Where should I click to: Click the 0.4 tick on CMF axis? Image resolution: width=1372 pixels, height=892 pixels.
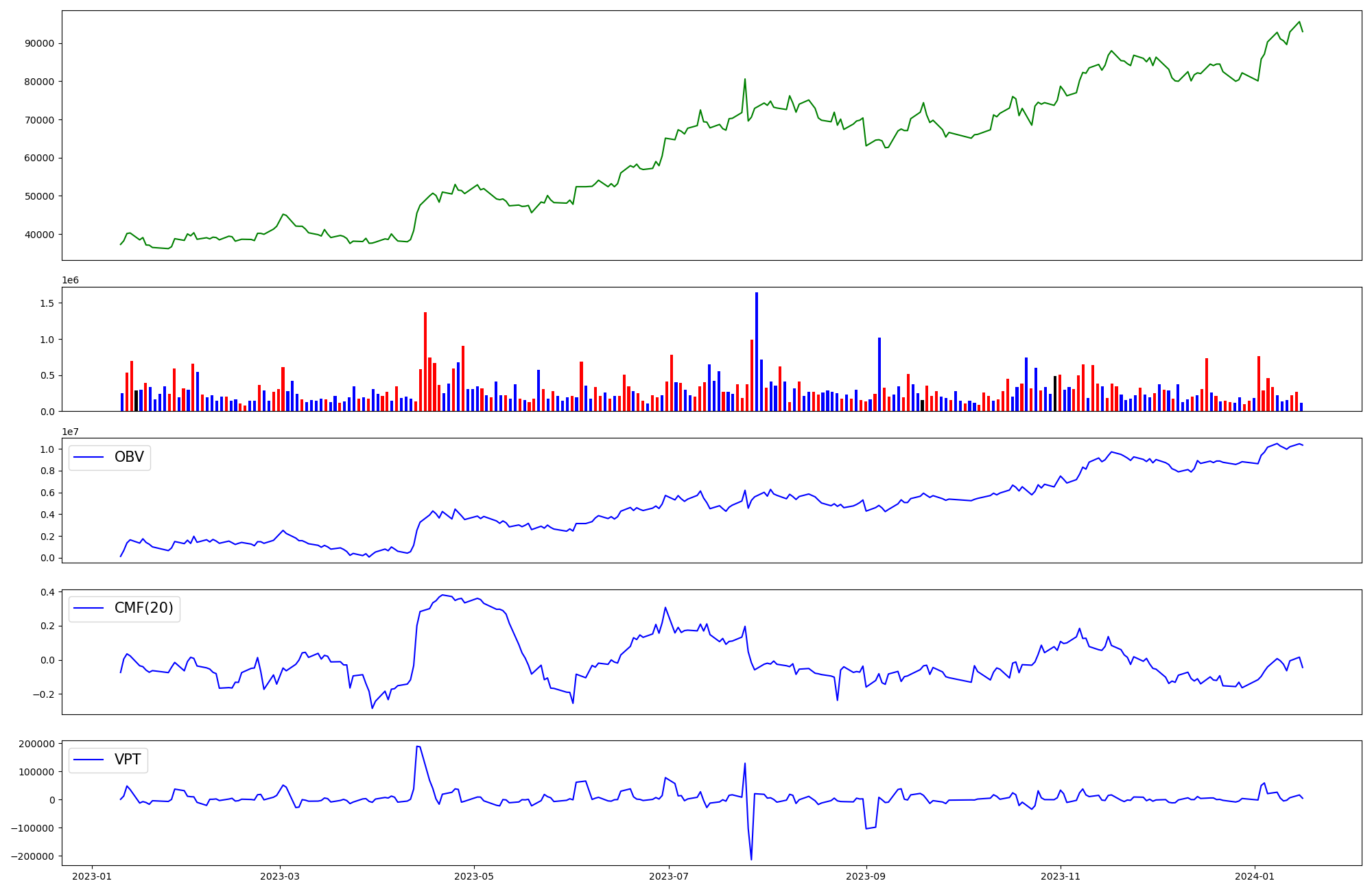pos(47,592)
